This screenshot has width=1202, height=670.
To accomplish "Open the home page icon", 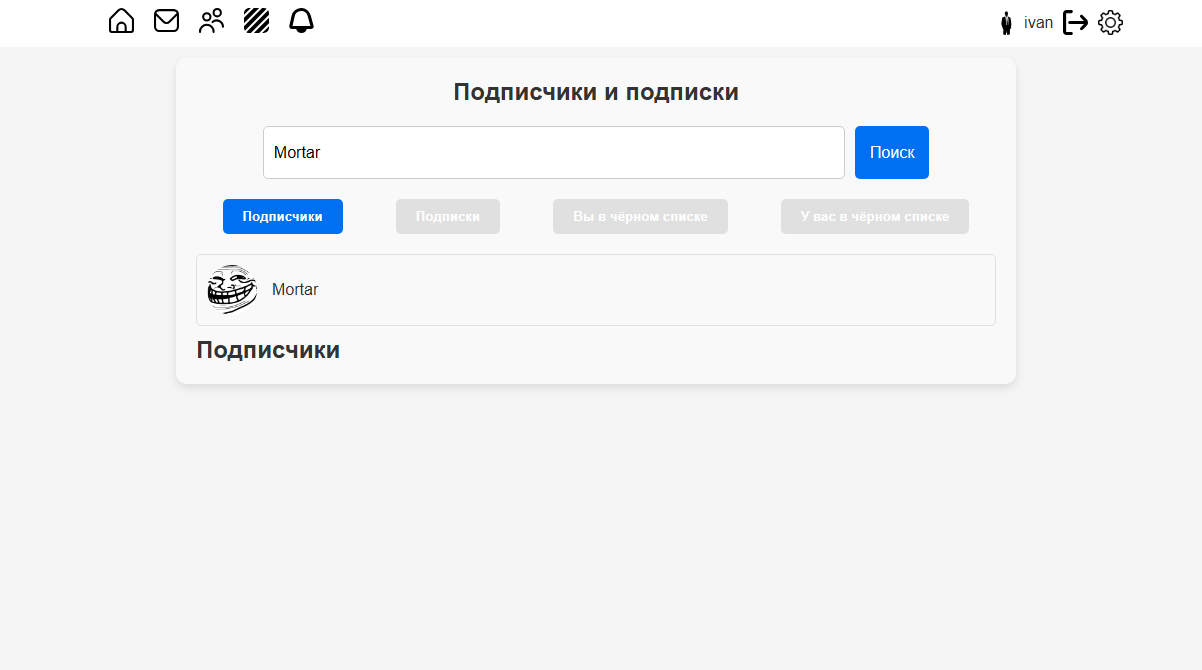I will pos(121,21).
